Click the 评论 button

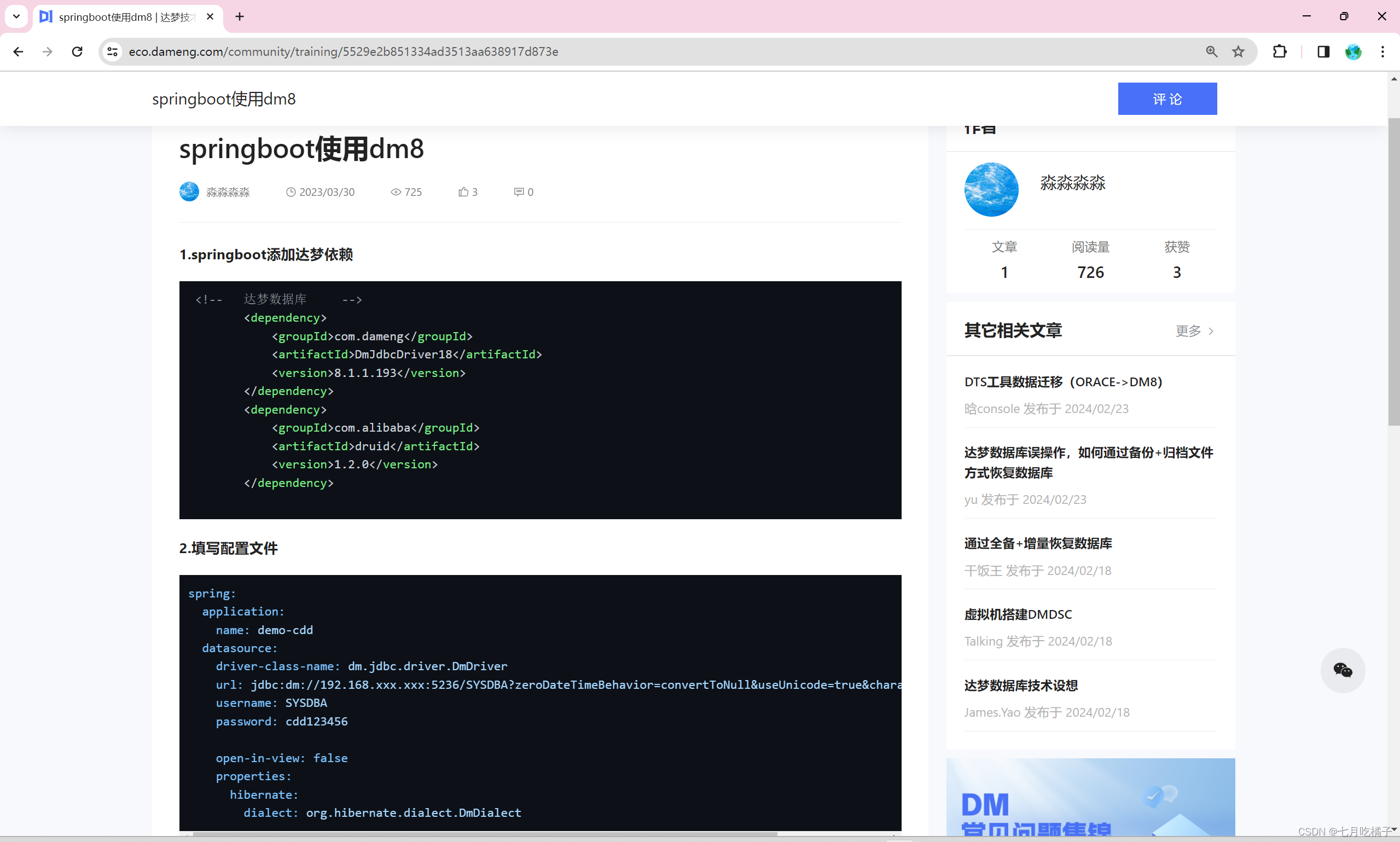pos(1167,98)
